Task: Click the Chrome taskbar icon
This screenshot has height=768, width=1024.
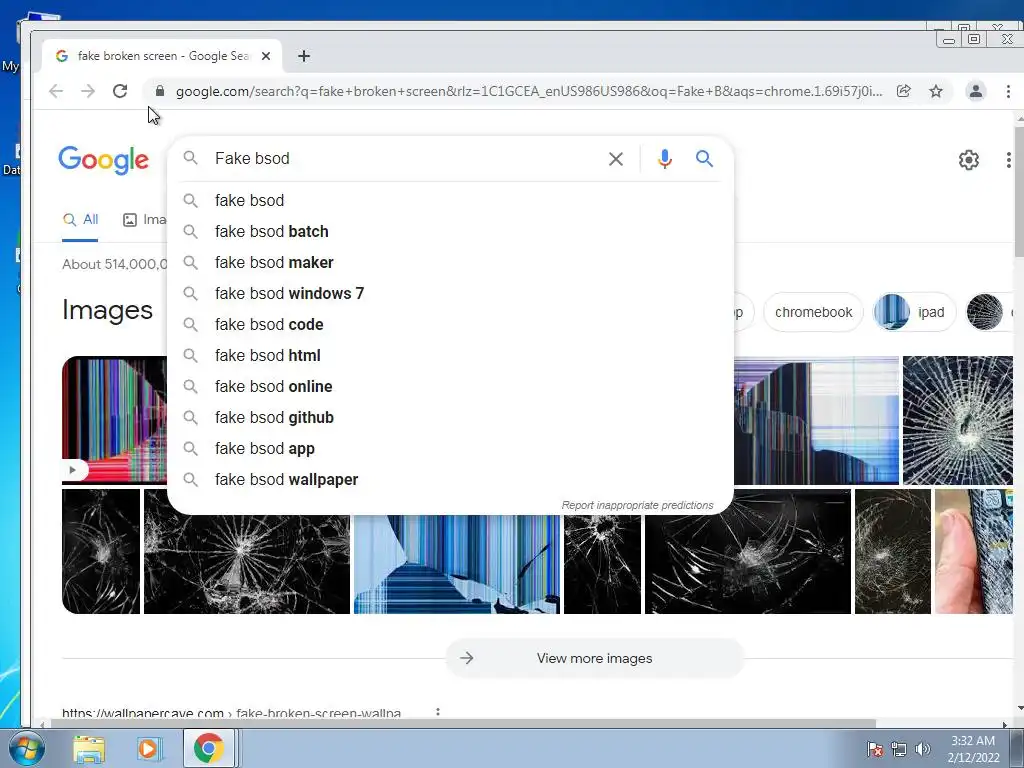Action: pos(208,748)
